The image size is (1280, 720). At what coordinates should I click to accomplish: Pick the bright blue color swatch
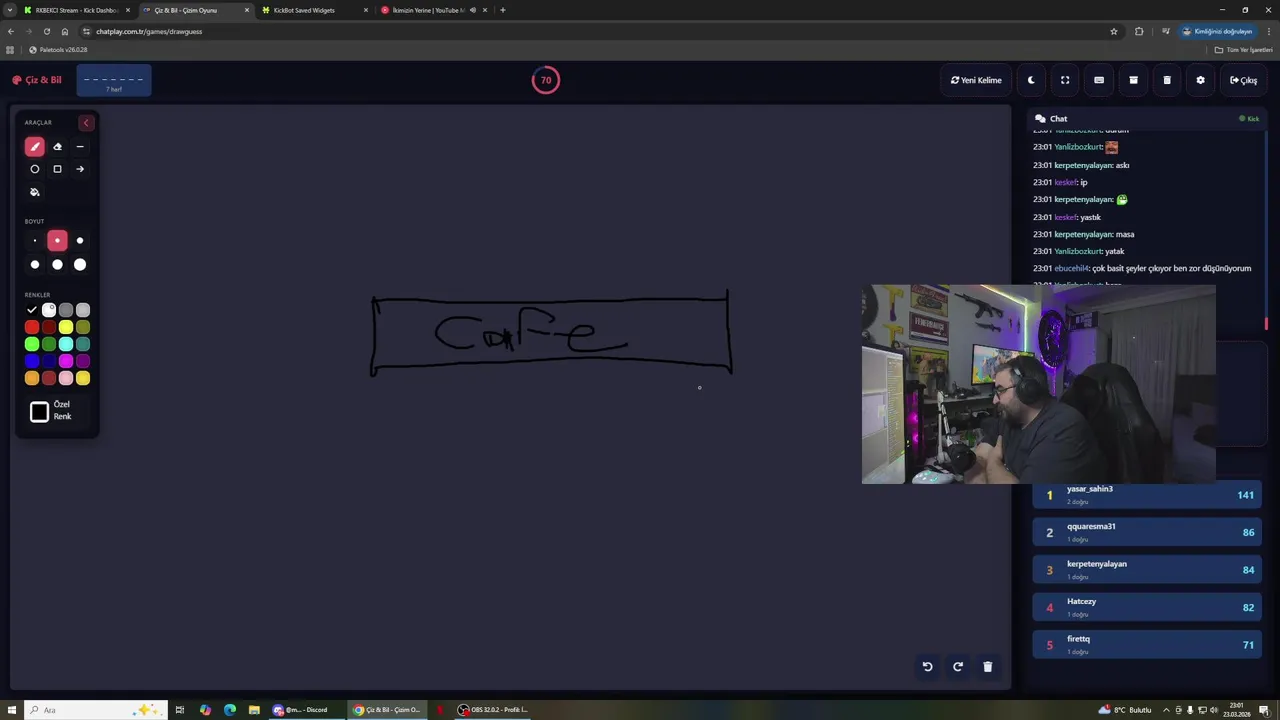tap(32, 361)
